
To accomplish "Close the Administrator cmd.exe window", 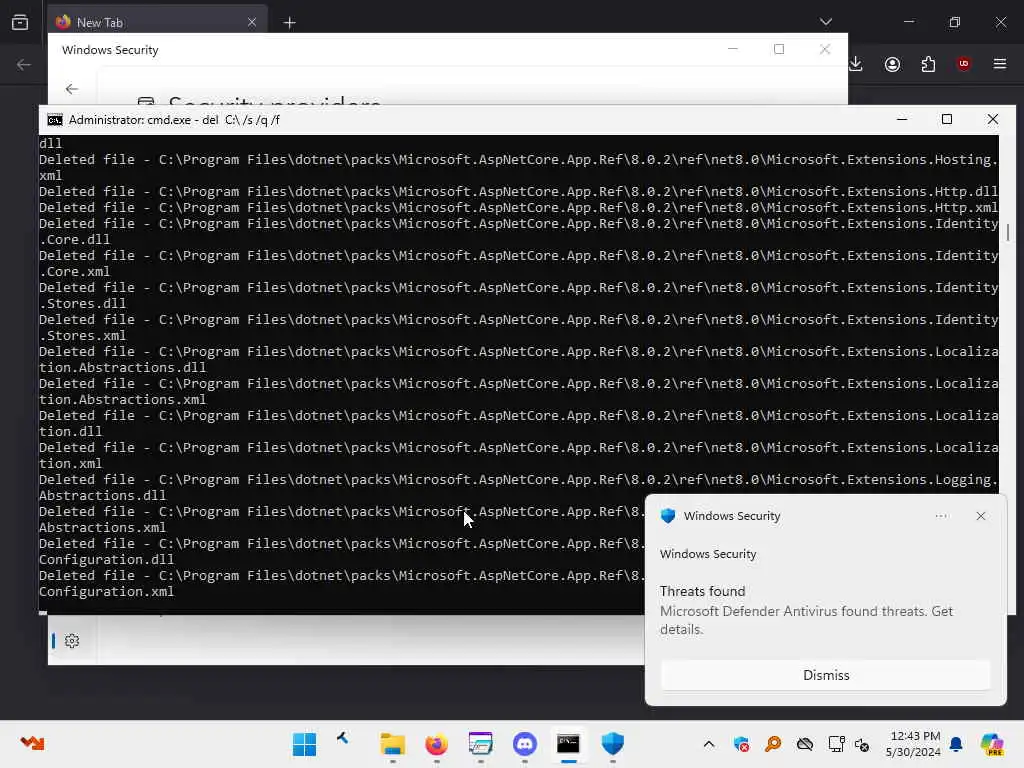I will (993, 120).
